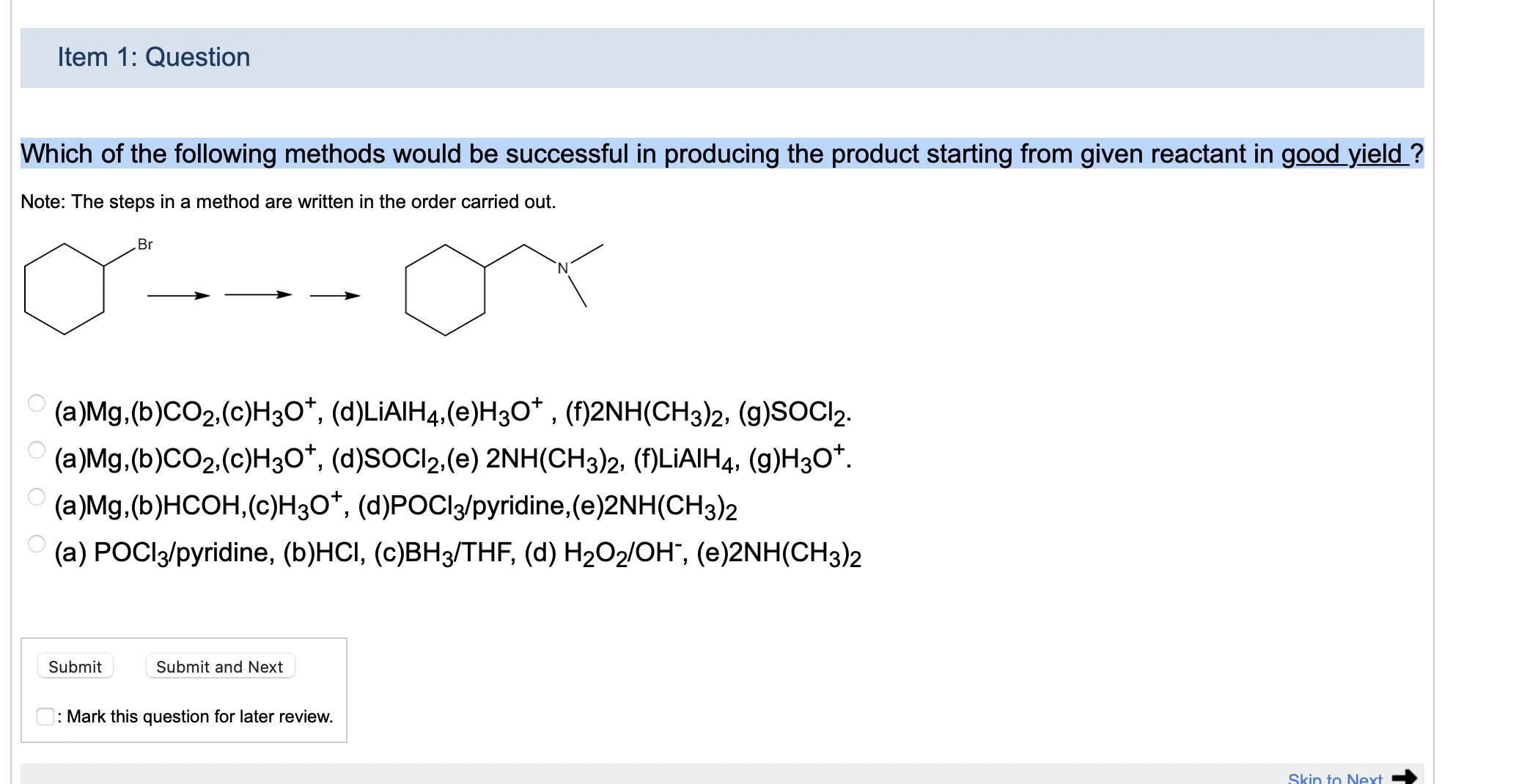Image resolution: width=1538 pixels, height=784 pixels.
Task: Click the Note about method step order
Action: (x=289, y=201)
